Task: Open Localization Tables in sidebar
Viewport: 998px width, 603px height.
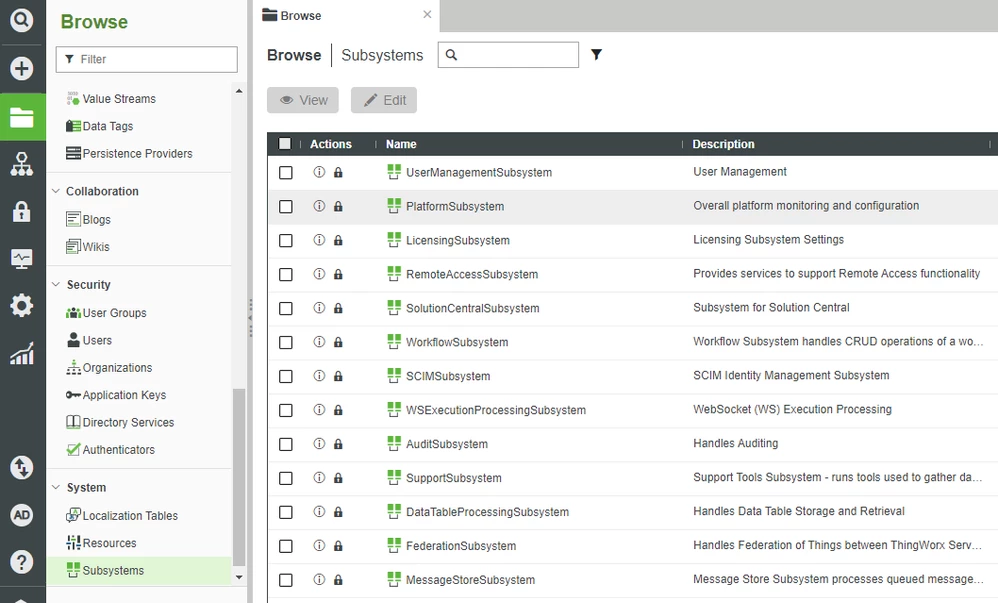Action: (x=122, y=516)
